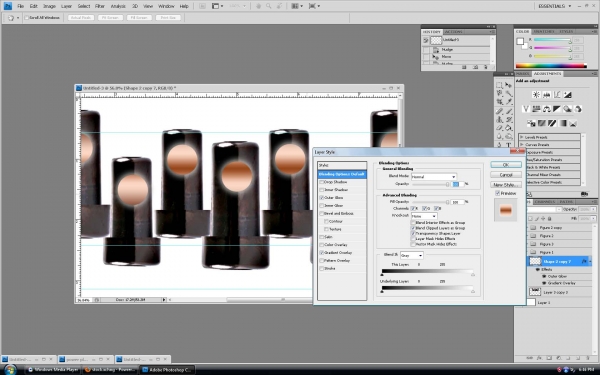Add a Levels adjustment
The height and width of the screenshot is (375, 600).
[x=546, y=95]
